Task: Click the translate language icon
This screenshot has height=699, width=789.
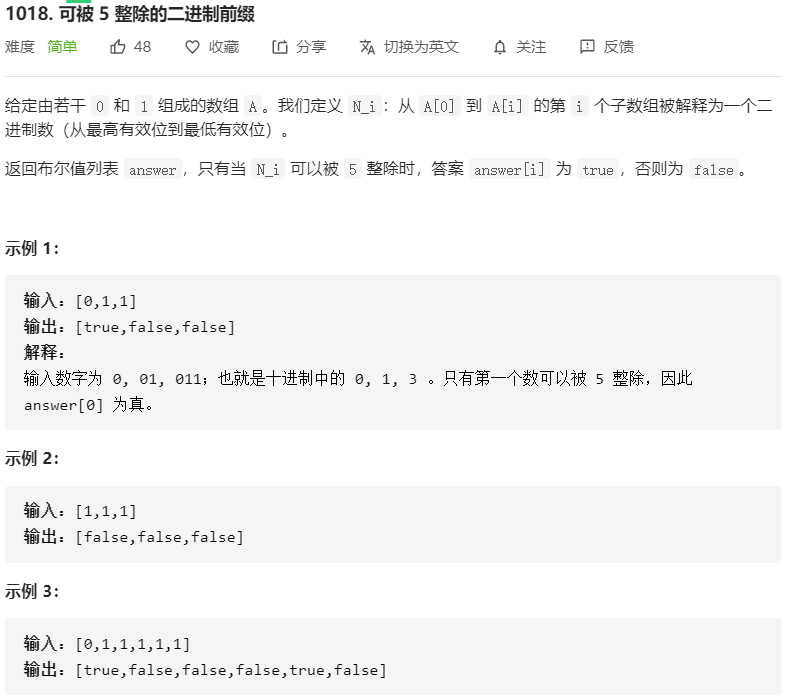Action: [x=367, y=47]
